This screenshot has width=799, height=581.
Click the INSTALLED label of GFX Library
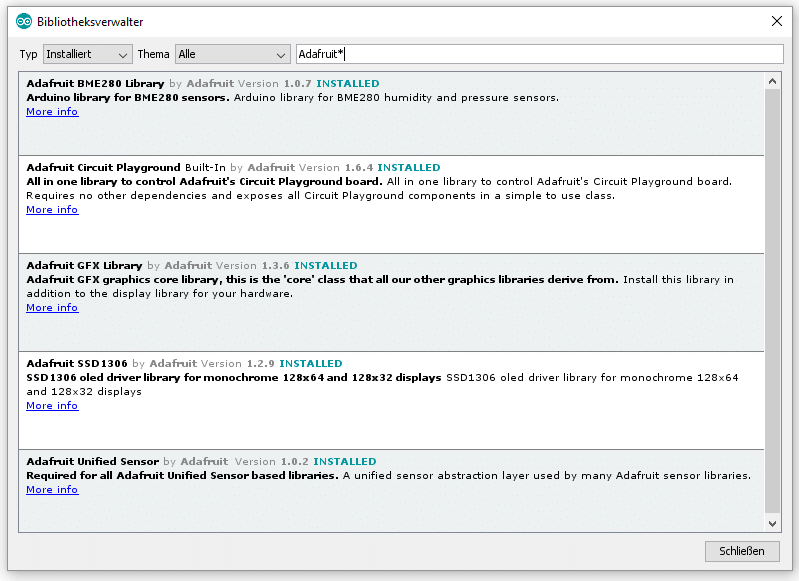[326, 266]
